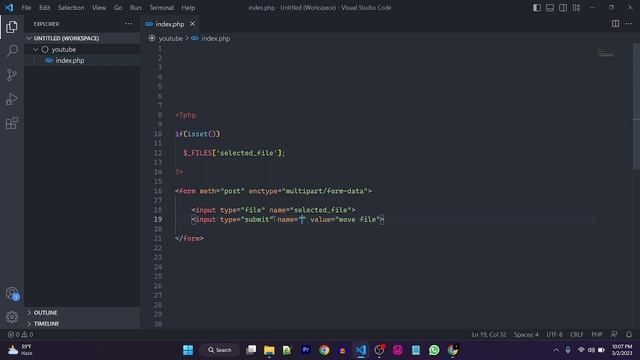
Task: Open Adobe Premiere Pro from taskbar
Action: 305,350
